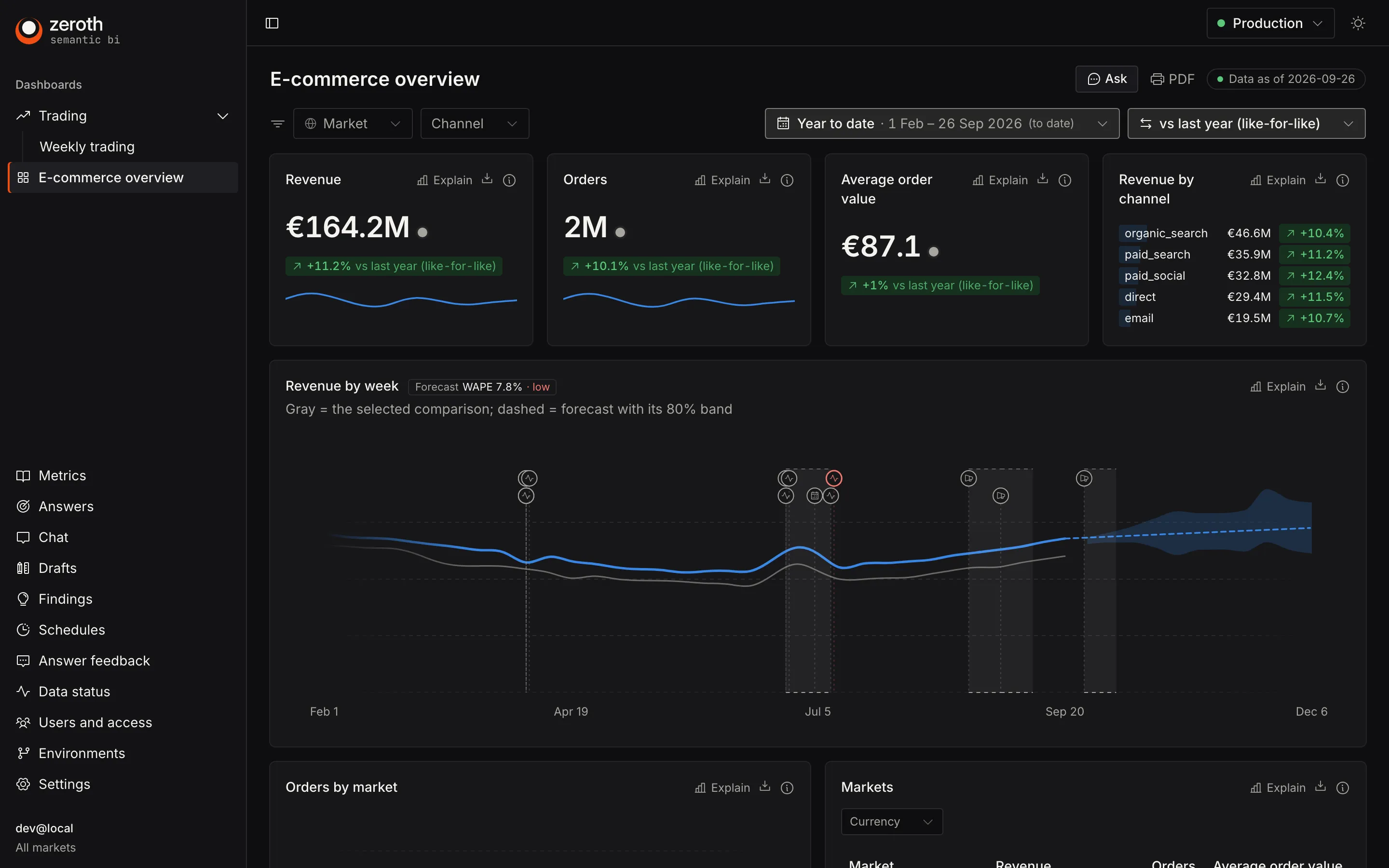Download the Revenue card data
The width and height of the screenshot is (1389, 868).
tap(487, 179)
